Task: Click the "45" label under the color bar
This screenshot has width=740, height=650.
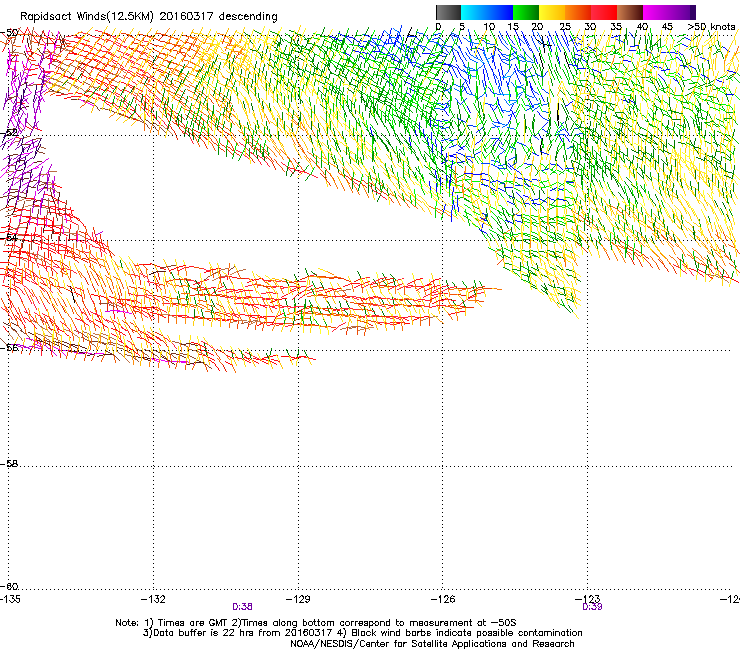Action: pos(667,27)
